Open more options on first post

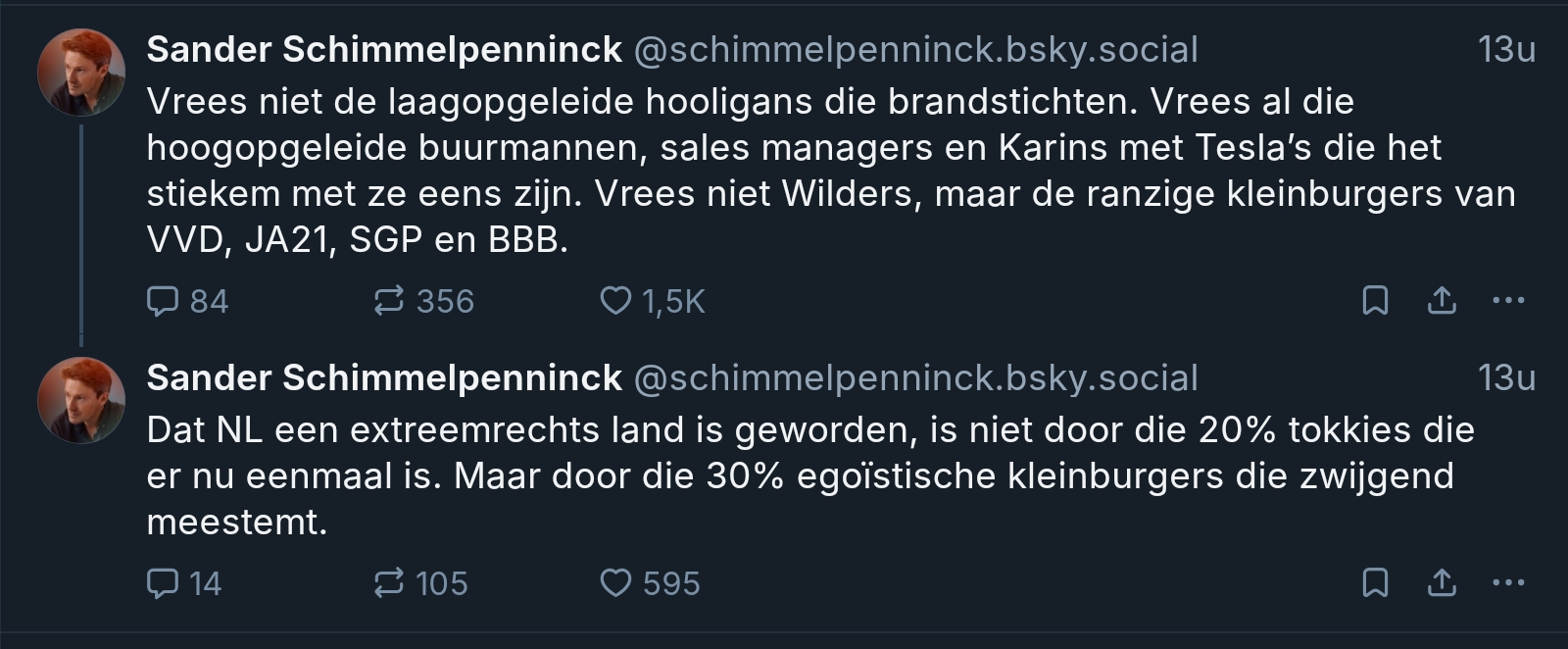coord(1507,300)
